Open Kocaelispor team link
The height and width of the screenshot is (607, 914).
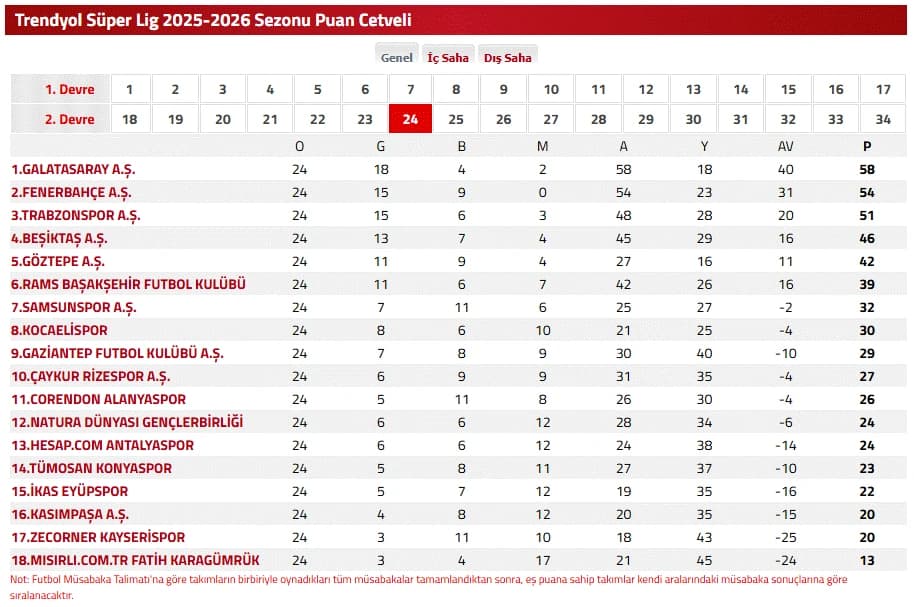coord(59,331)
